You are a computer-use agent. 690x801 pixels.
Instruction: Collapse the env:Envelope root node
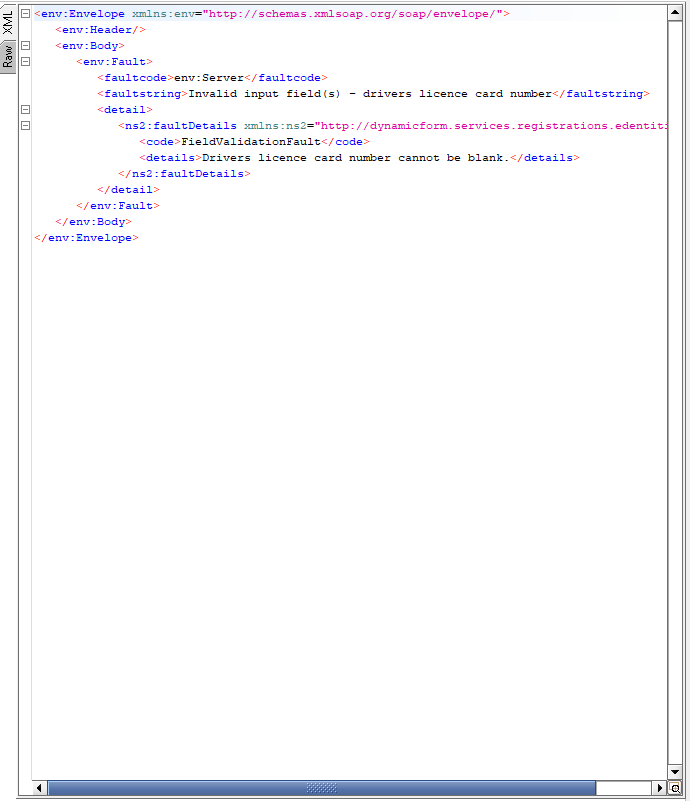pyautogui.click(x=25, y=14)
